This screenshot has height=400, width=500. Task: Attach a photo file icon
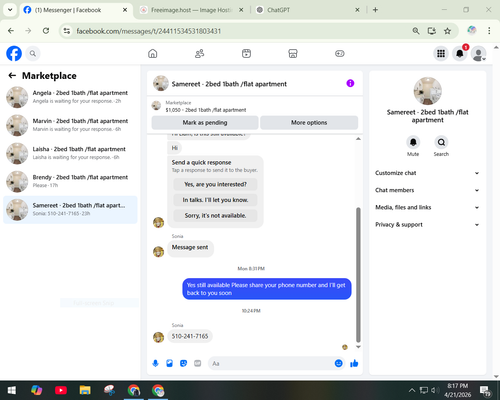pyautogui.click(x=169, y=363)
